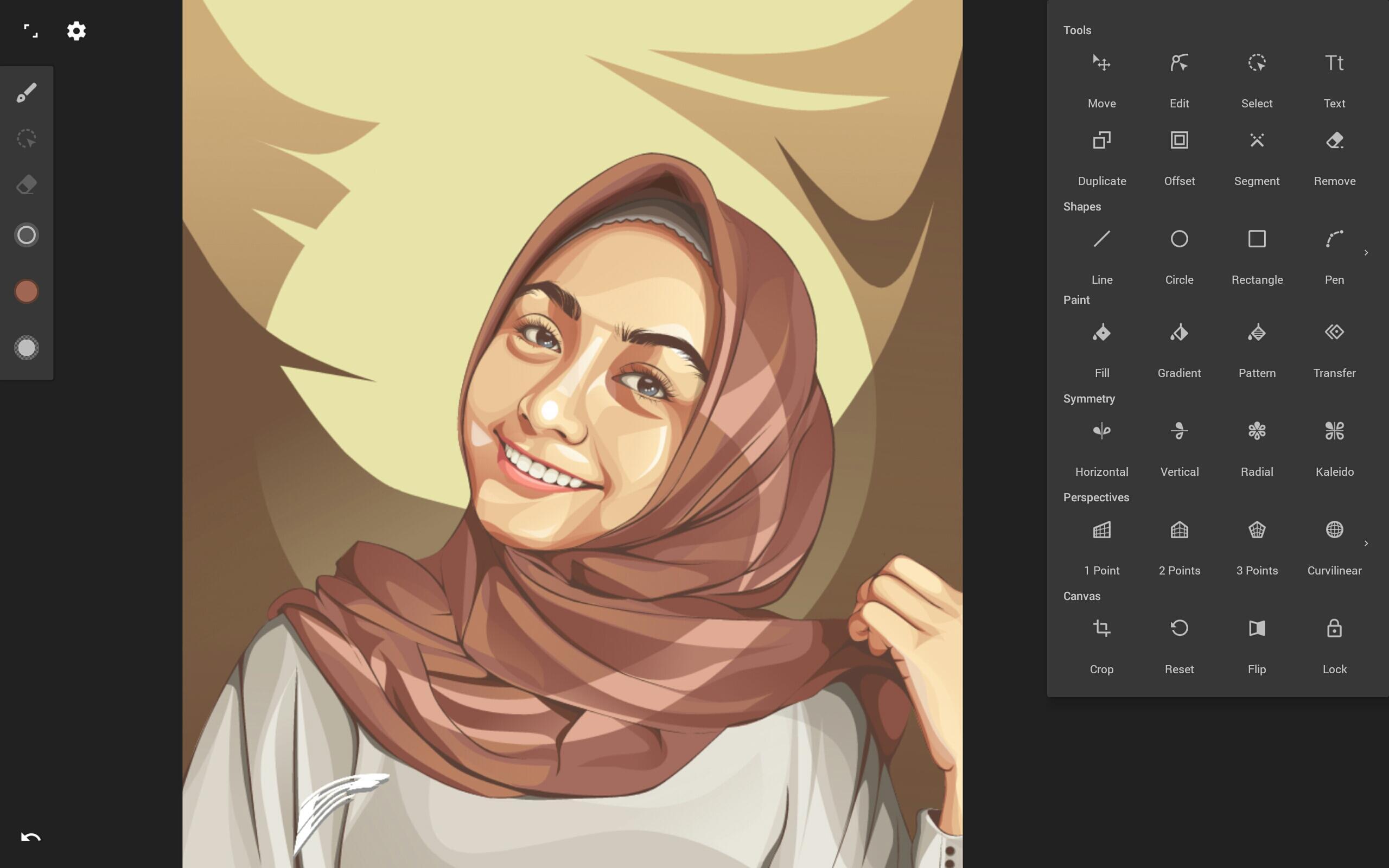Select the orange color swatch
Screen dimensions: 1389x868
tap(27, 290)
